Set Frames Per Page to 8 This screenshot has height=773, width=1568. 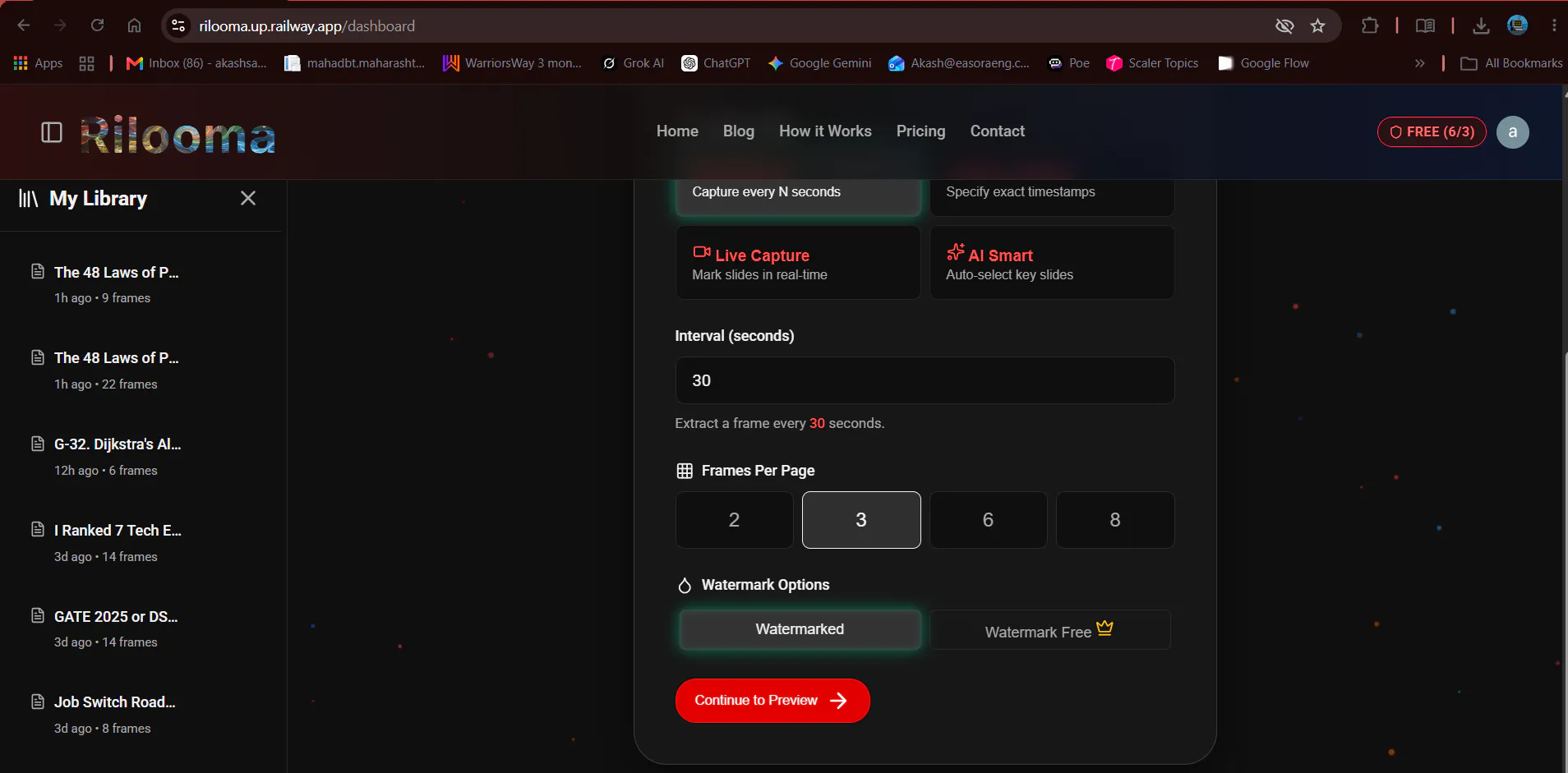pyautogui.click(x=1115, y=520)
